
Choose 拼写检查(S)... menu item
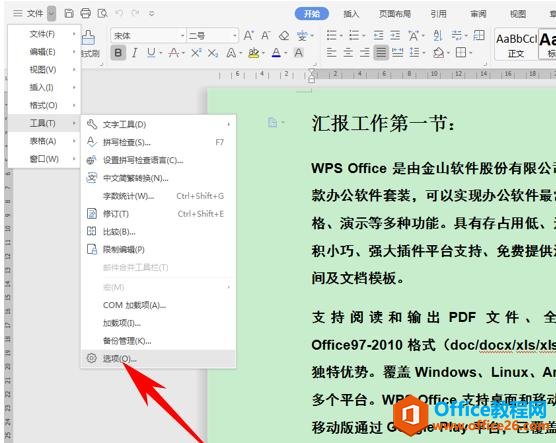(x=159, y=142)
